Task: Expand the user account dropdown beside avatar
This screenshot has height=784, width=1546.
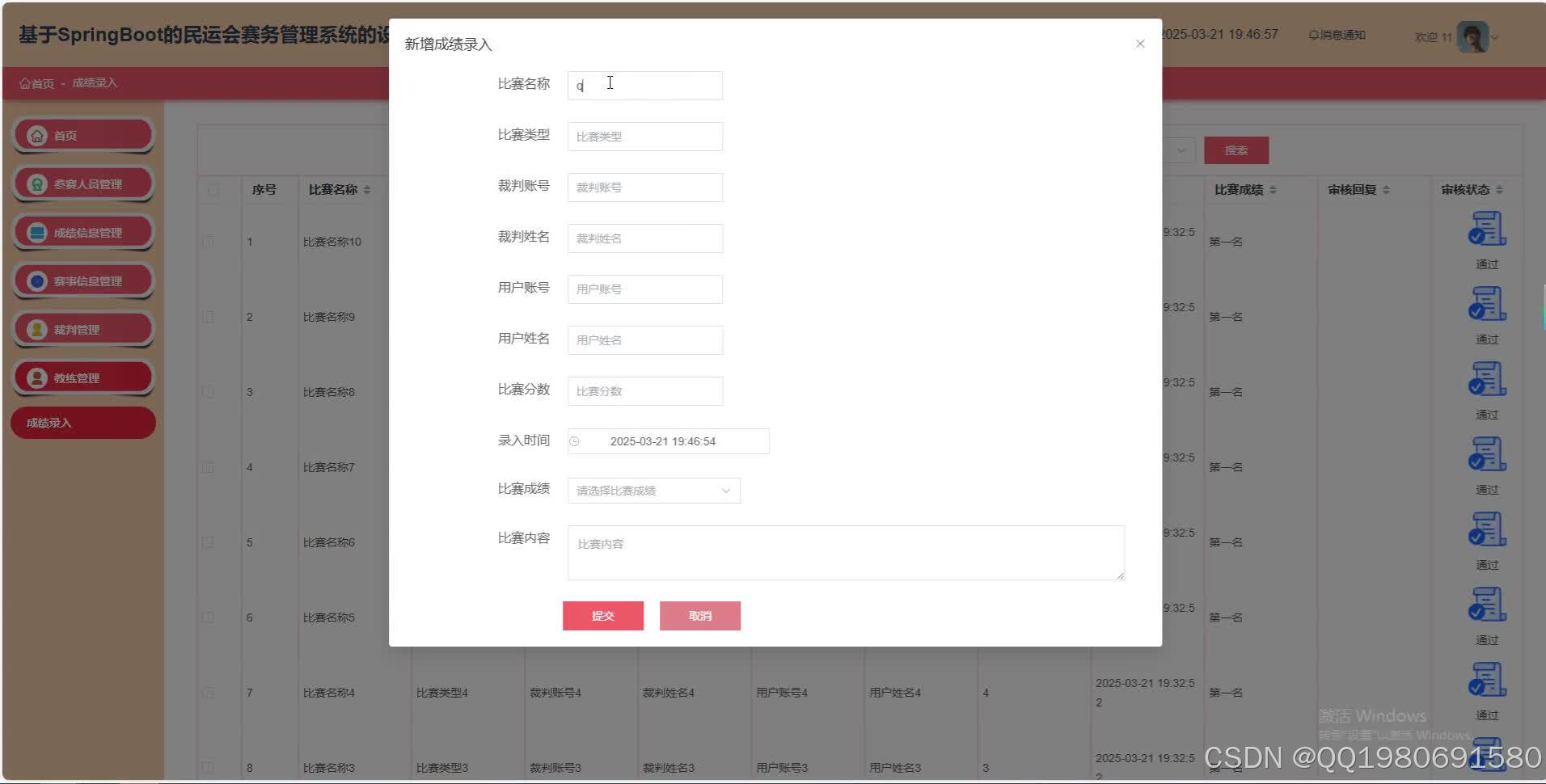Action: [x=1494, y=37]
